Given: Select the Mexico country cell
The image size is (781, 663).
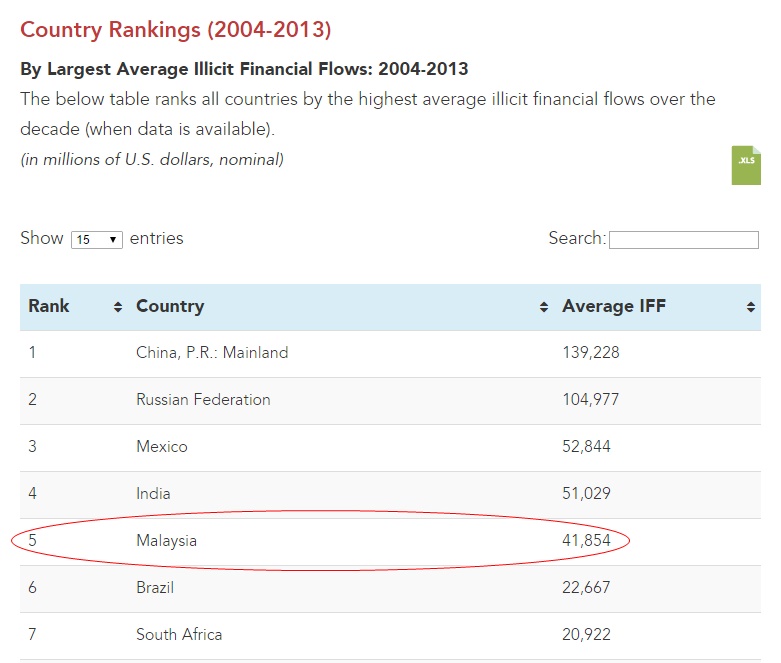Looking at the screenshot, I should click(162, 446).
